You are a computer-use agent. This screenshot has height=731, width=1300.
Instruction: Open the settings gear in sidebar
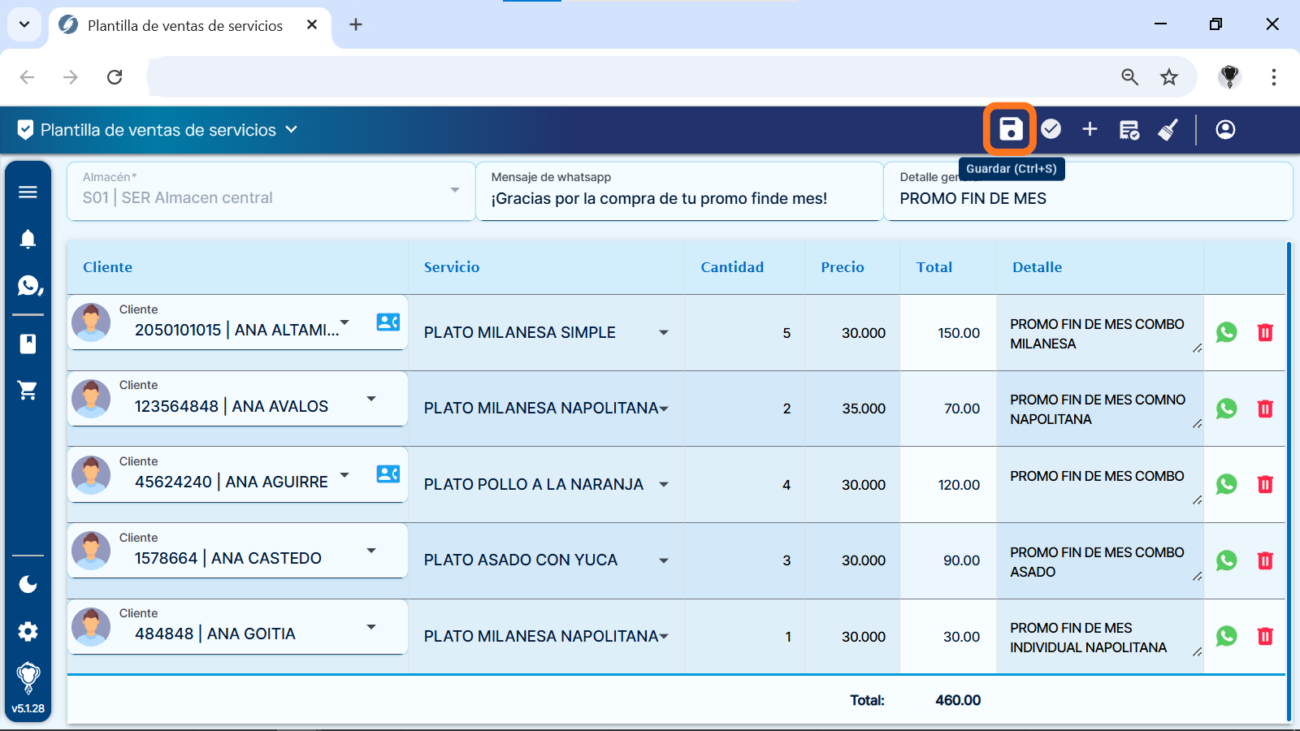(28, 631)
